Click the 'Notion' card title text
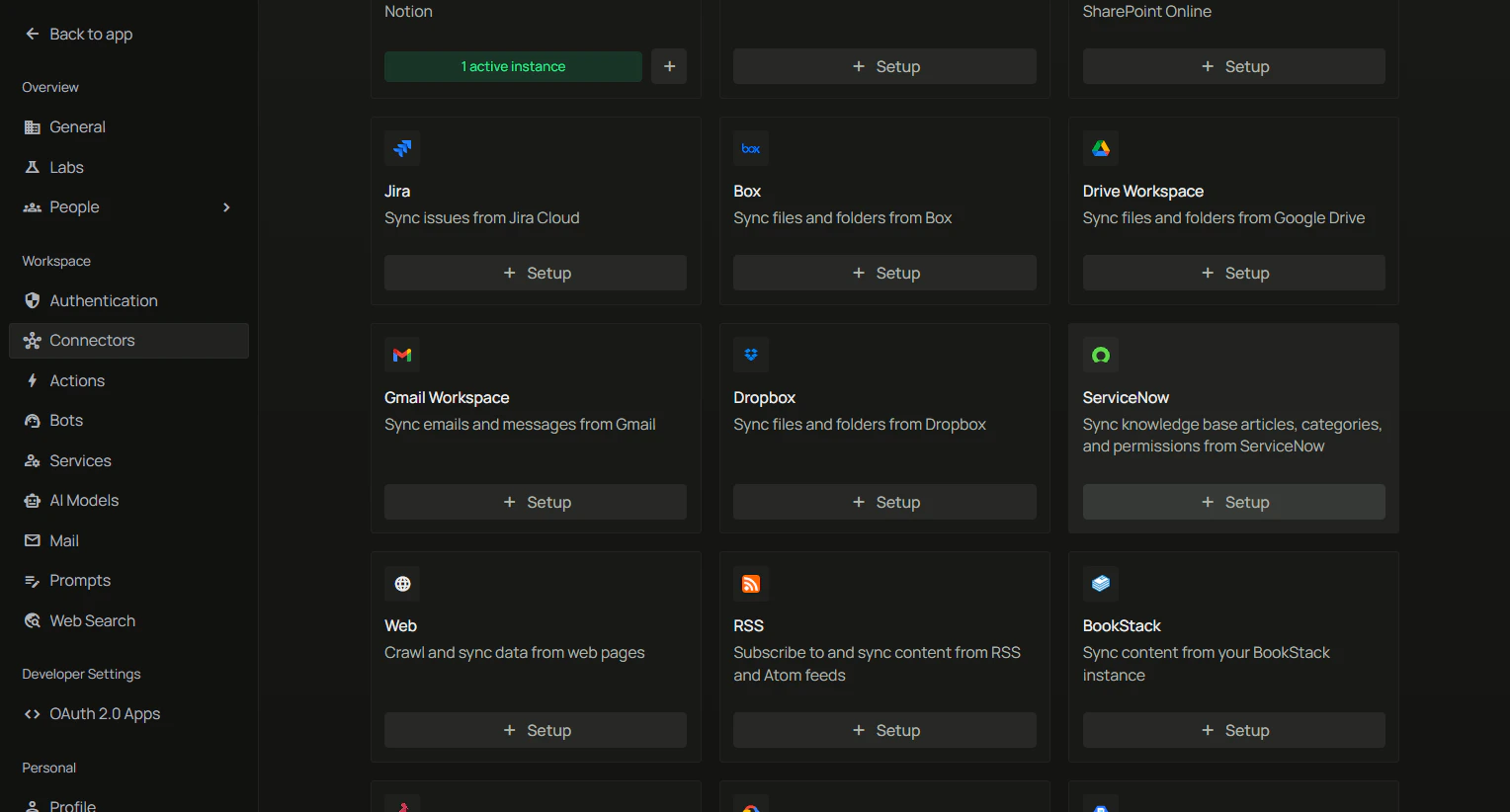The height and width of the screenshot is (812, 1510). 408,12
